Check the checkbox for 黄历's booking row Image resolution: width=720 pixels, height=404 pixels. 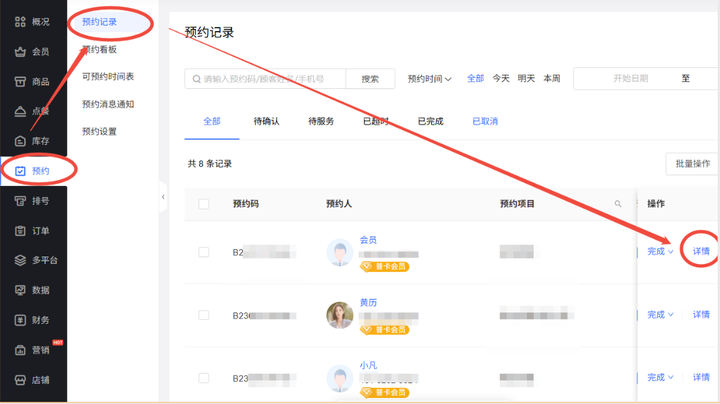pos(204,315)
